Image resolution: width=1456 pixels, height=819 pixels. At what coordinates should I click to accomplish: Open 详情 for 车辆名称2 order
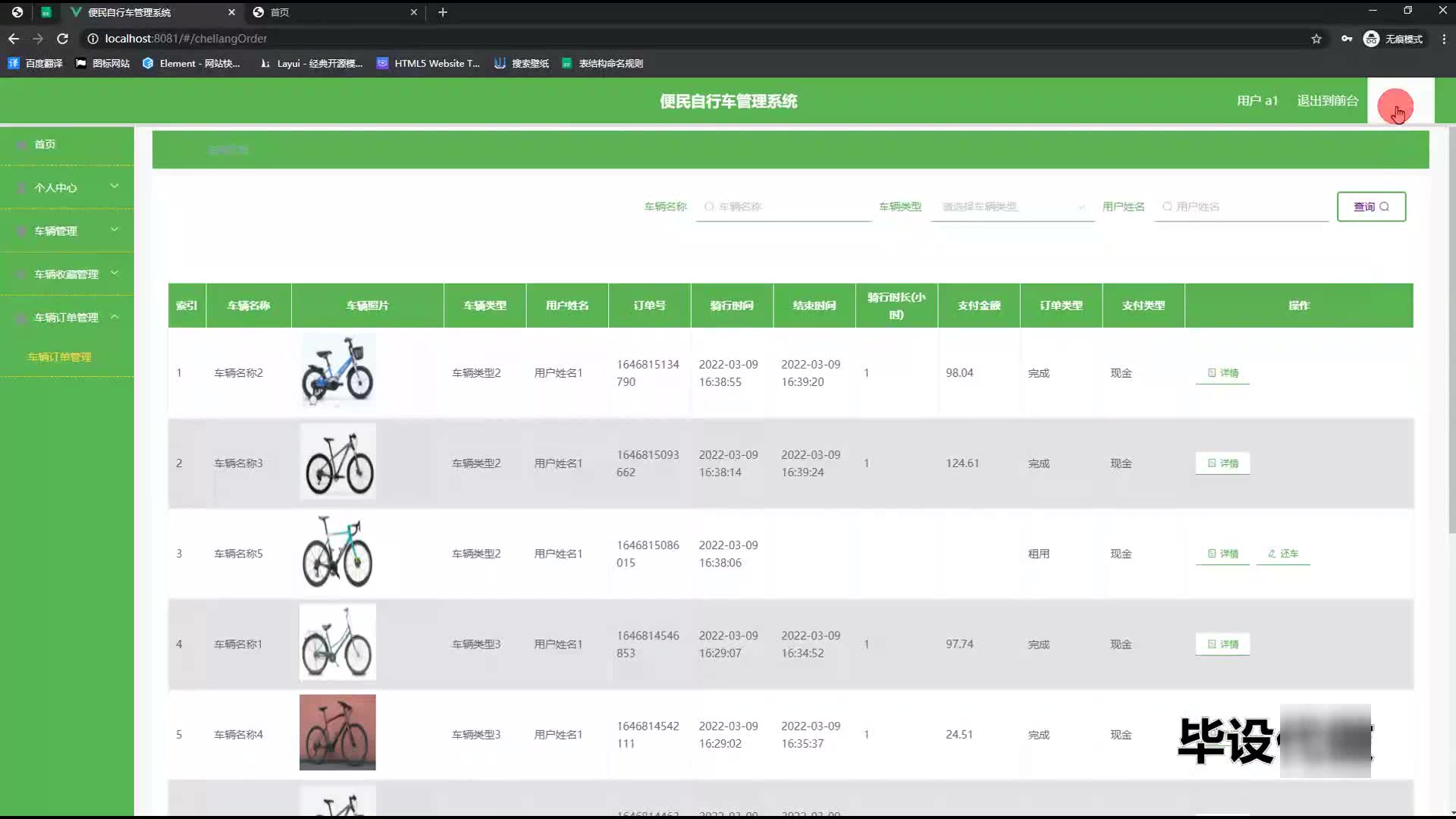pos(1222,373)
